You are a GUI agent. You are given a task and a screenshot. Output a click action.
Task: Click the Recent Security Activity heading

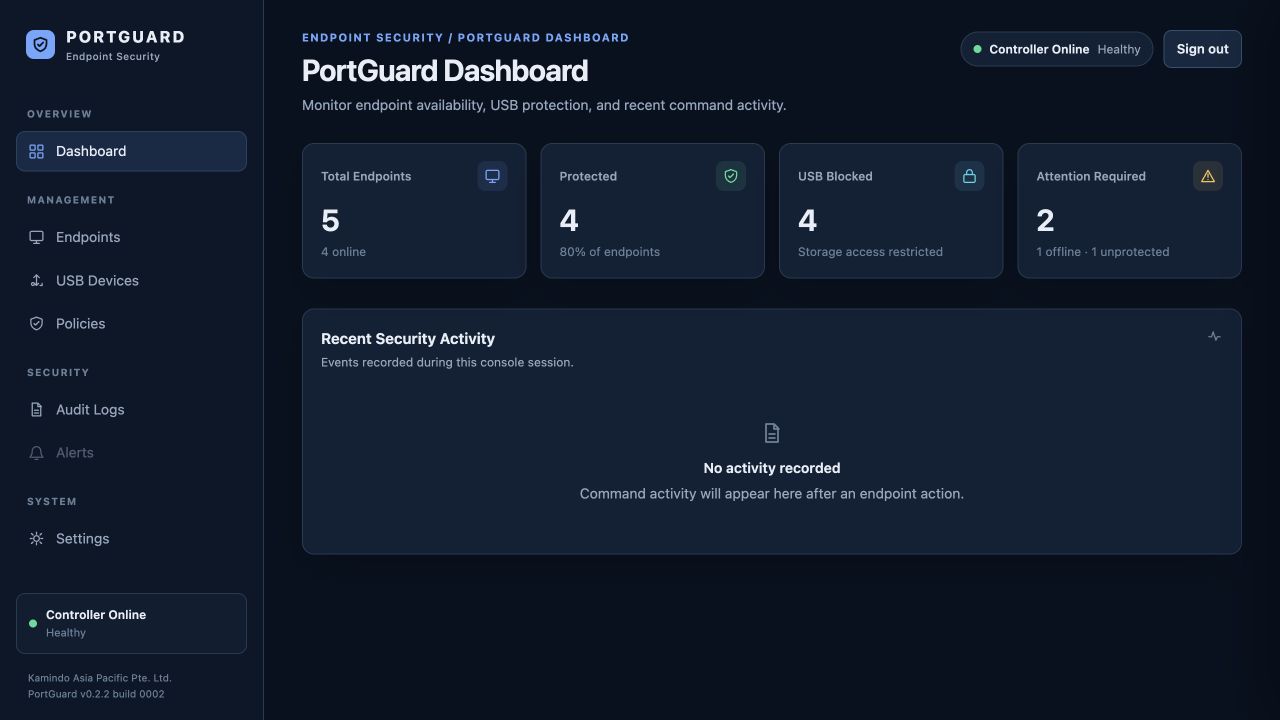click(408, 339)
